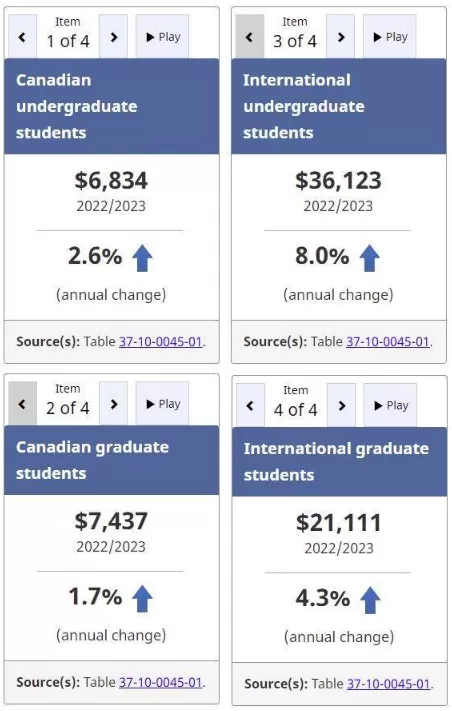Click the Canadian undergraduate students header
This screenshot has width=452, height=711.
[112, 106]
